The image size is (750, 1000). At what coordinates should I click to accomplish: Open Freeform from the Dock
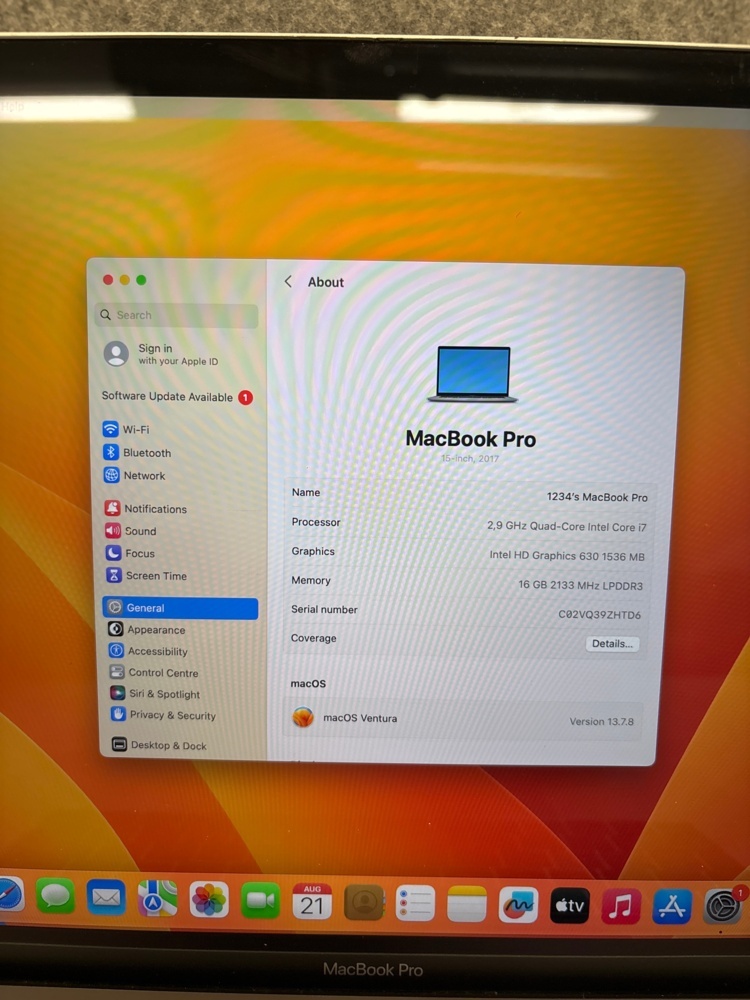[518, 905]
